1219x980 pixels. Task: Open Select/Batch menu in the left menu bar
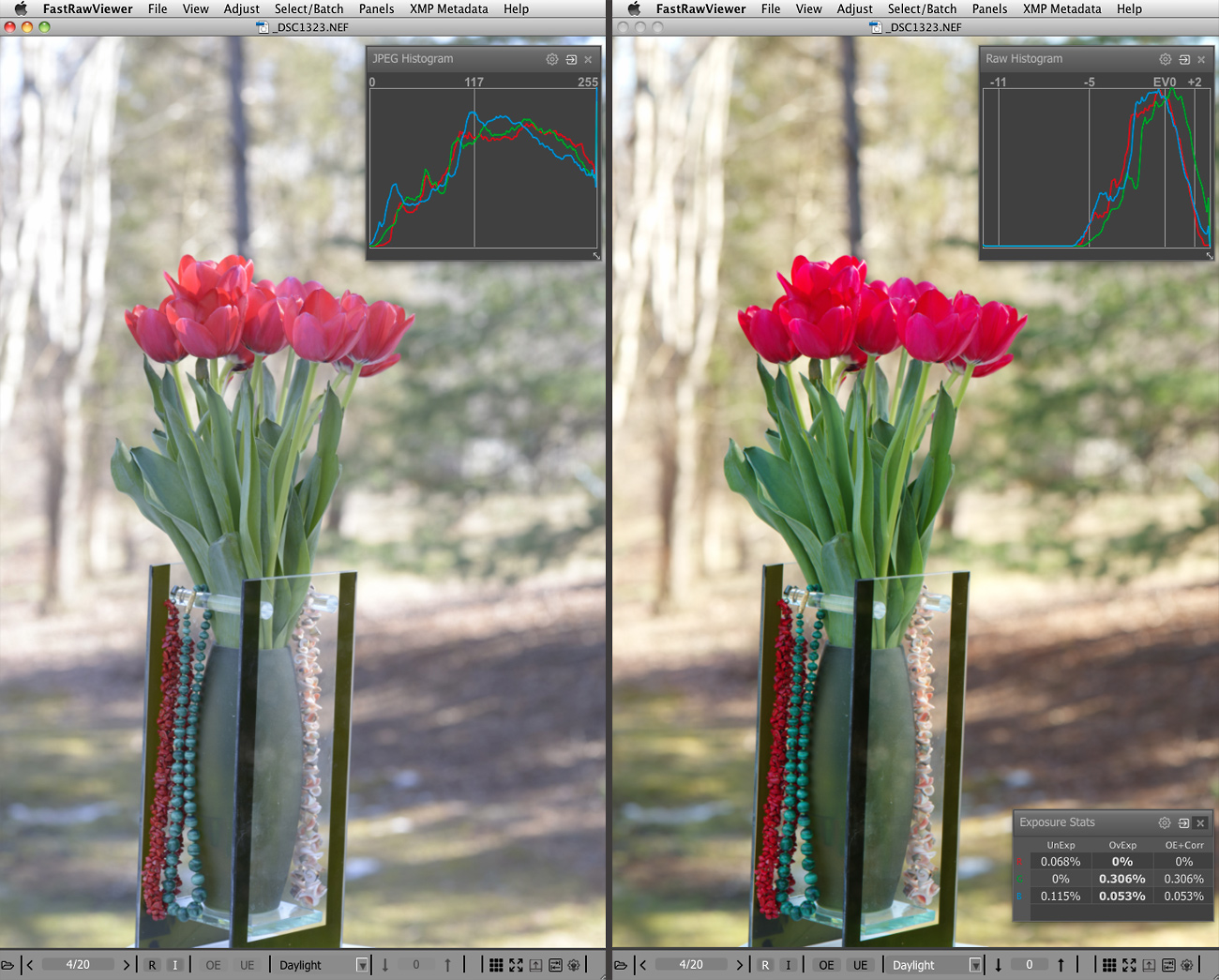click(x=309, y=8)
